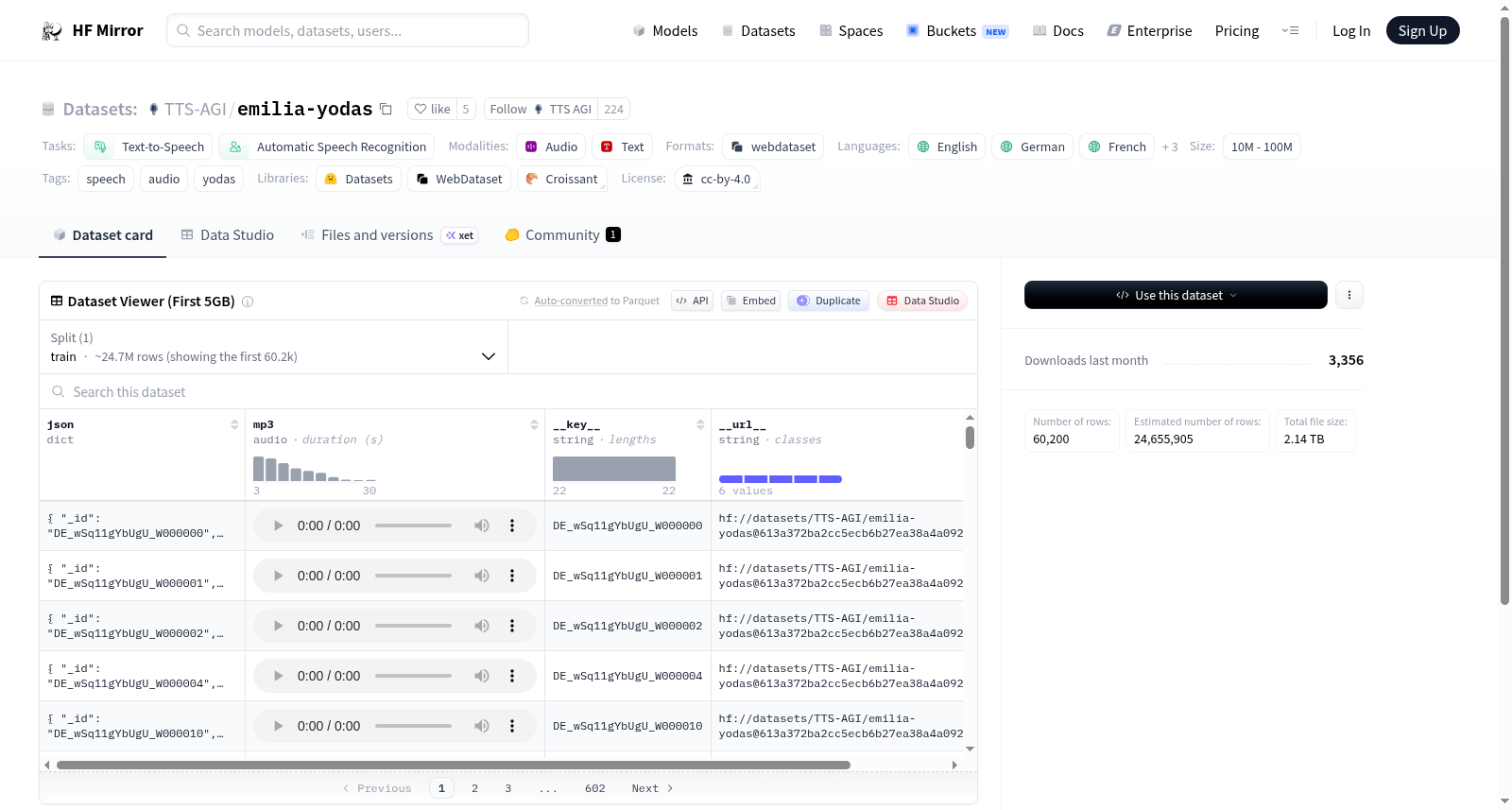
Task: Open the API button in dataset viewer
Action: (693, 301)
